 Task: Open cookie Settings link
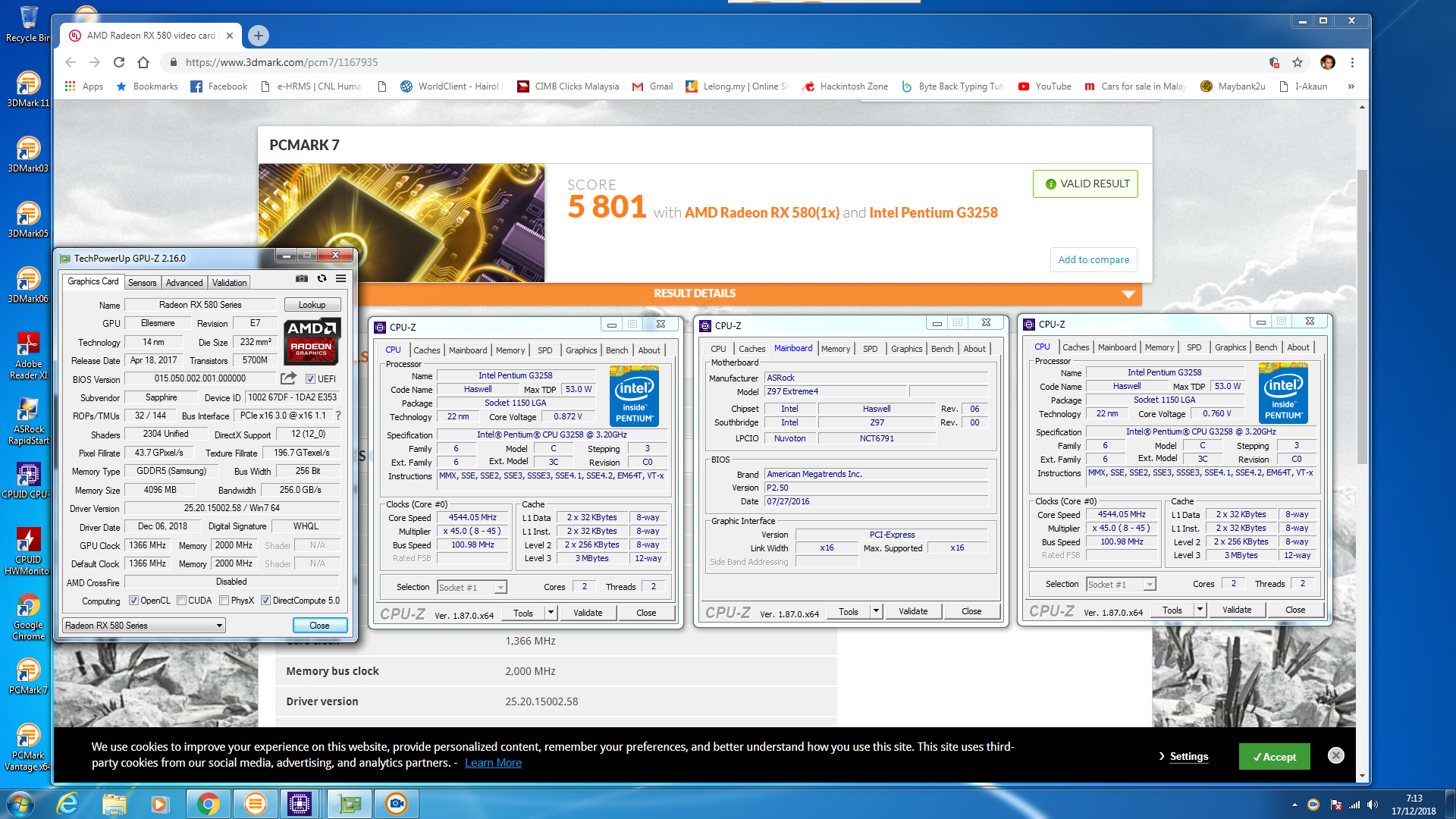pos(1189,756)
